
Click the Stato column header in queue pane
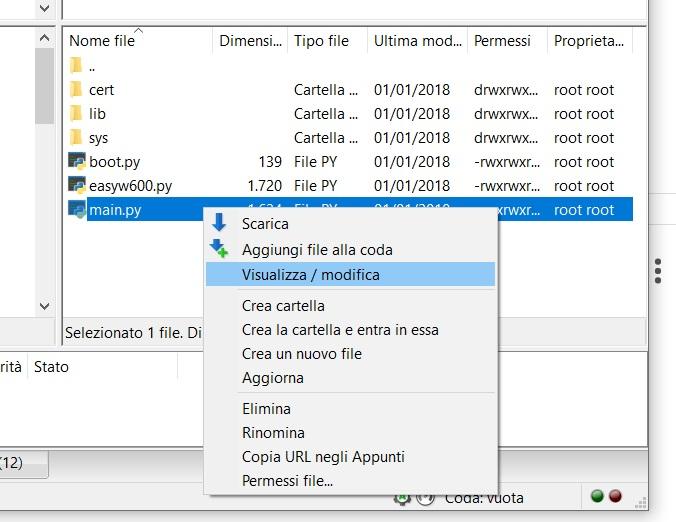point(102,367)
